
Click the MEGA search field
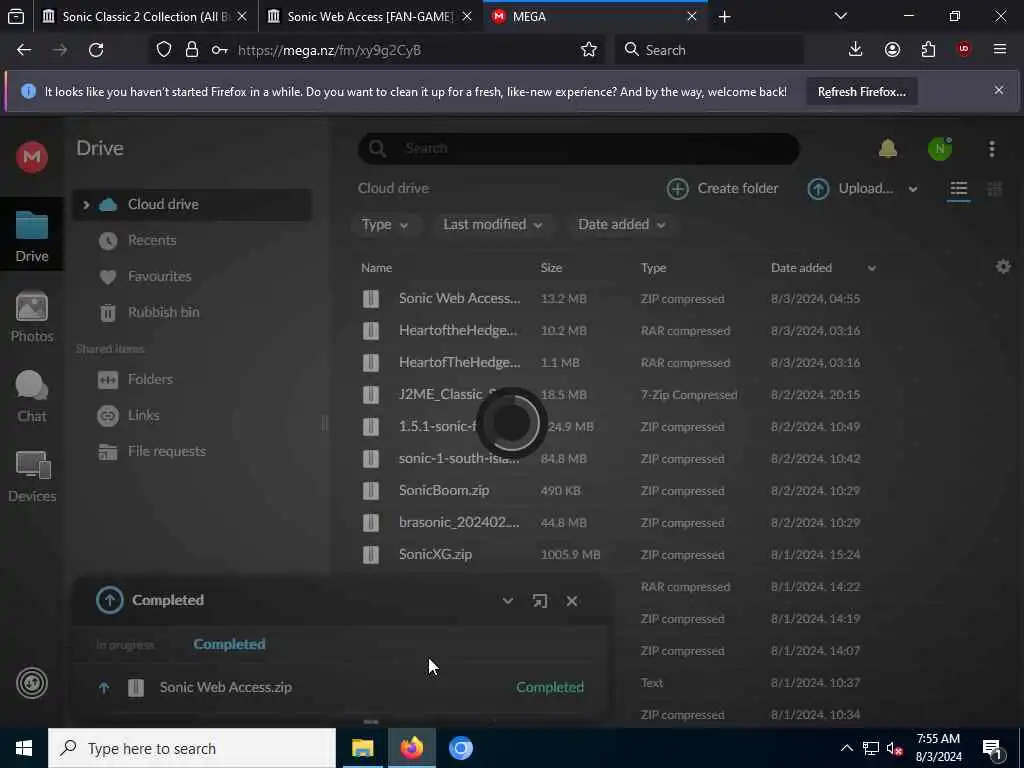[x=579, y=149]
